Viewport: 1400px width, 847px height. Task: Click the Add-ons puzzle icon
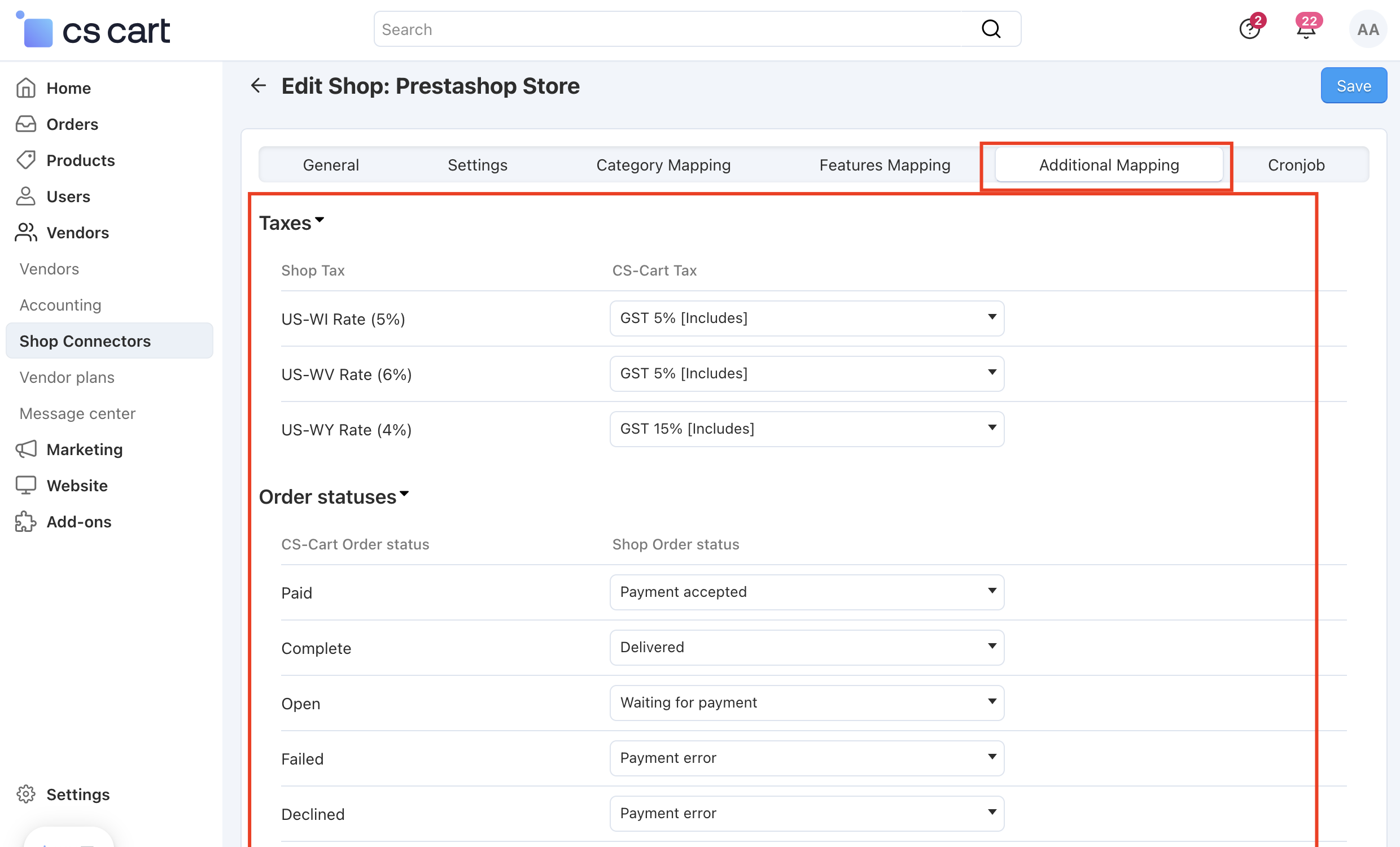pos(26,521)
